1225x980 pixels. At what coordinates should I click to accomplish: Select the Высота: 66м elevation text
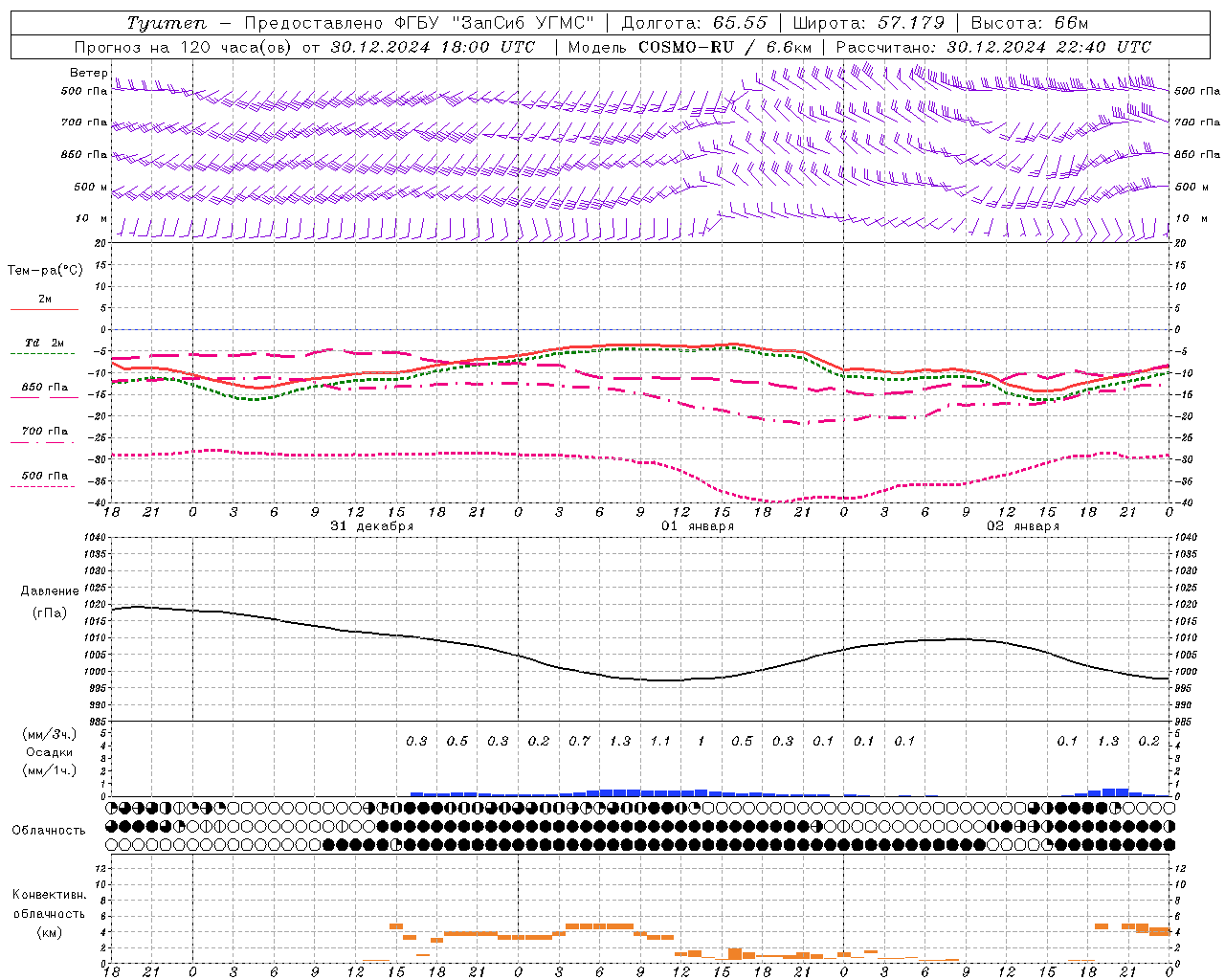pos(1029,23)
